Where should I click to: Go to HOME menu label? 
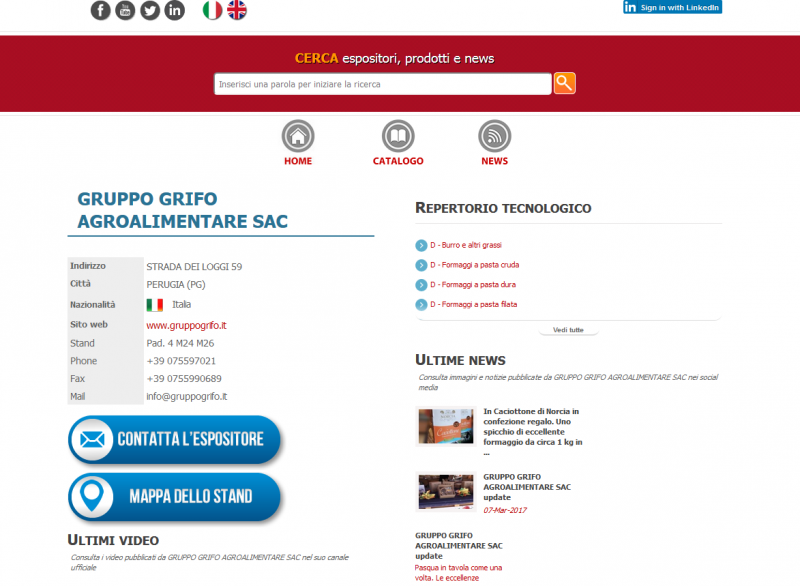click(298, 161)
